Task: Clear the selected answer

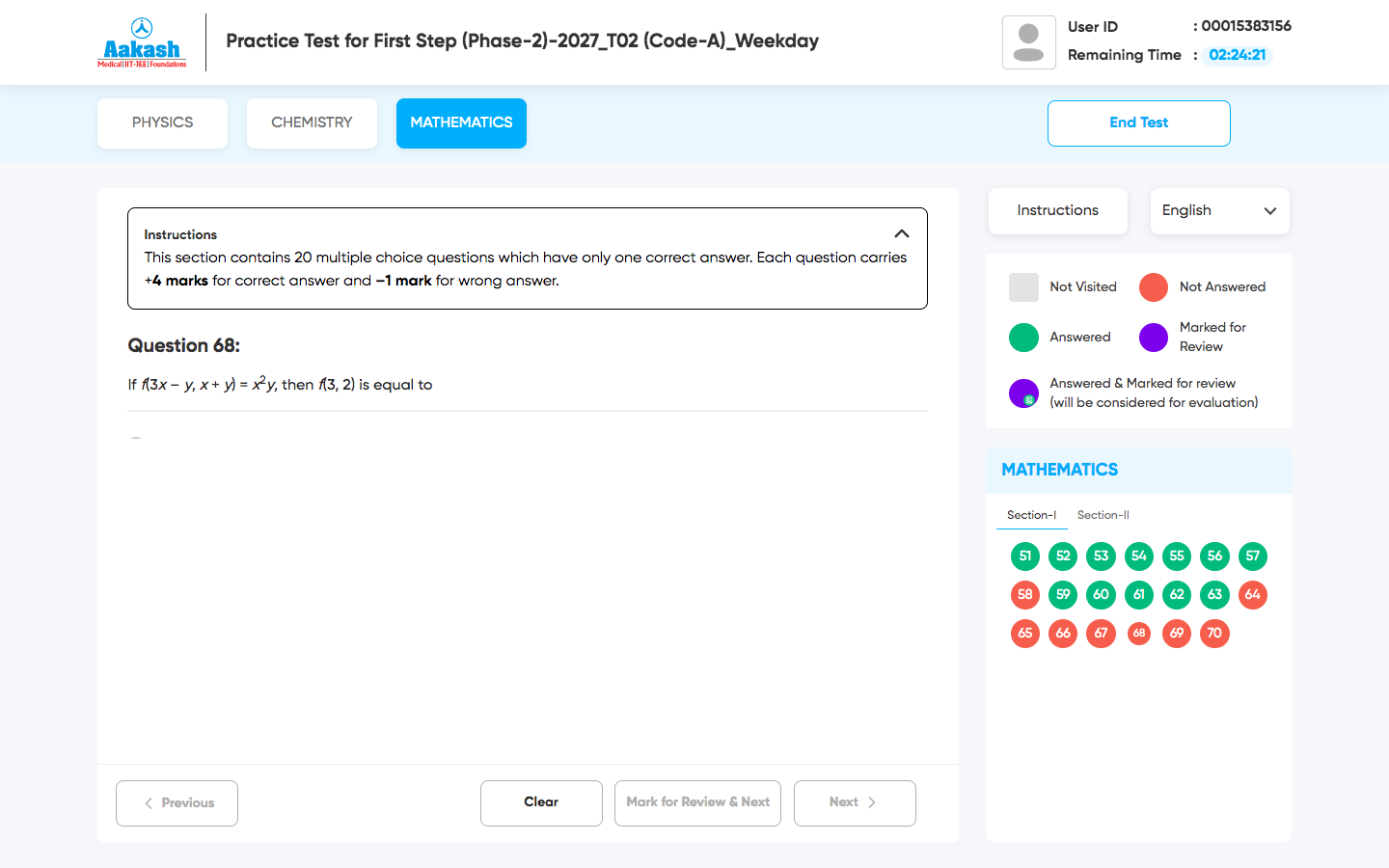Action: (541, 802)
